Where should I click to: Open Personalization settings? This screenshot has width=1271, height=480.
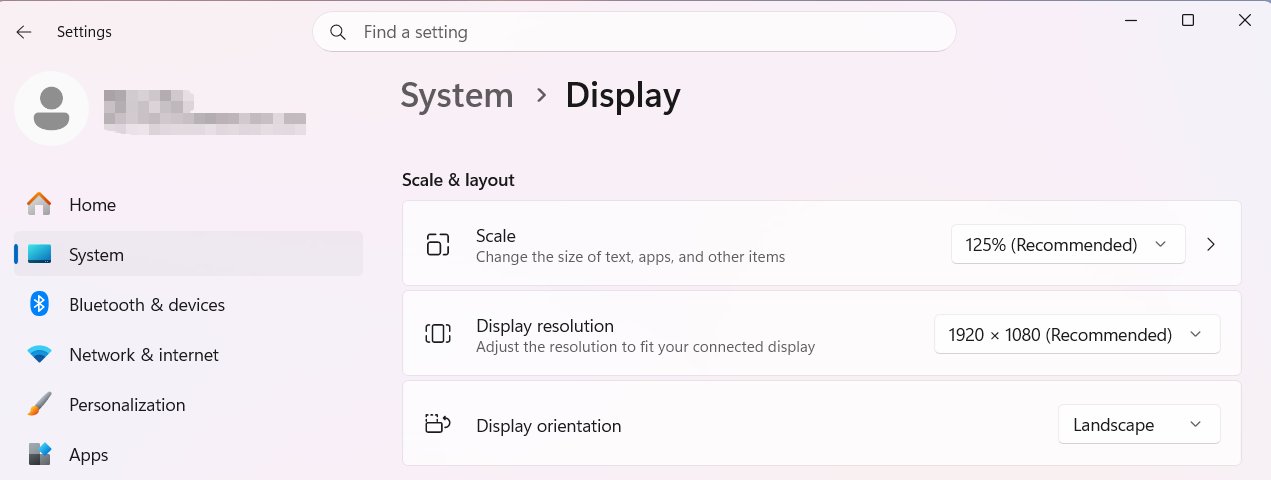[x=188, y=404]
